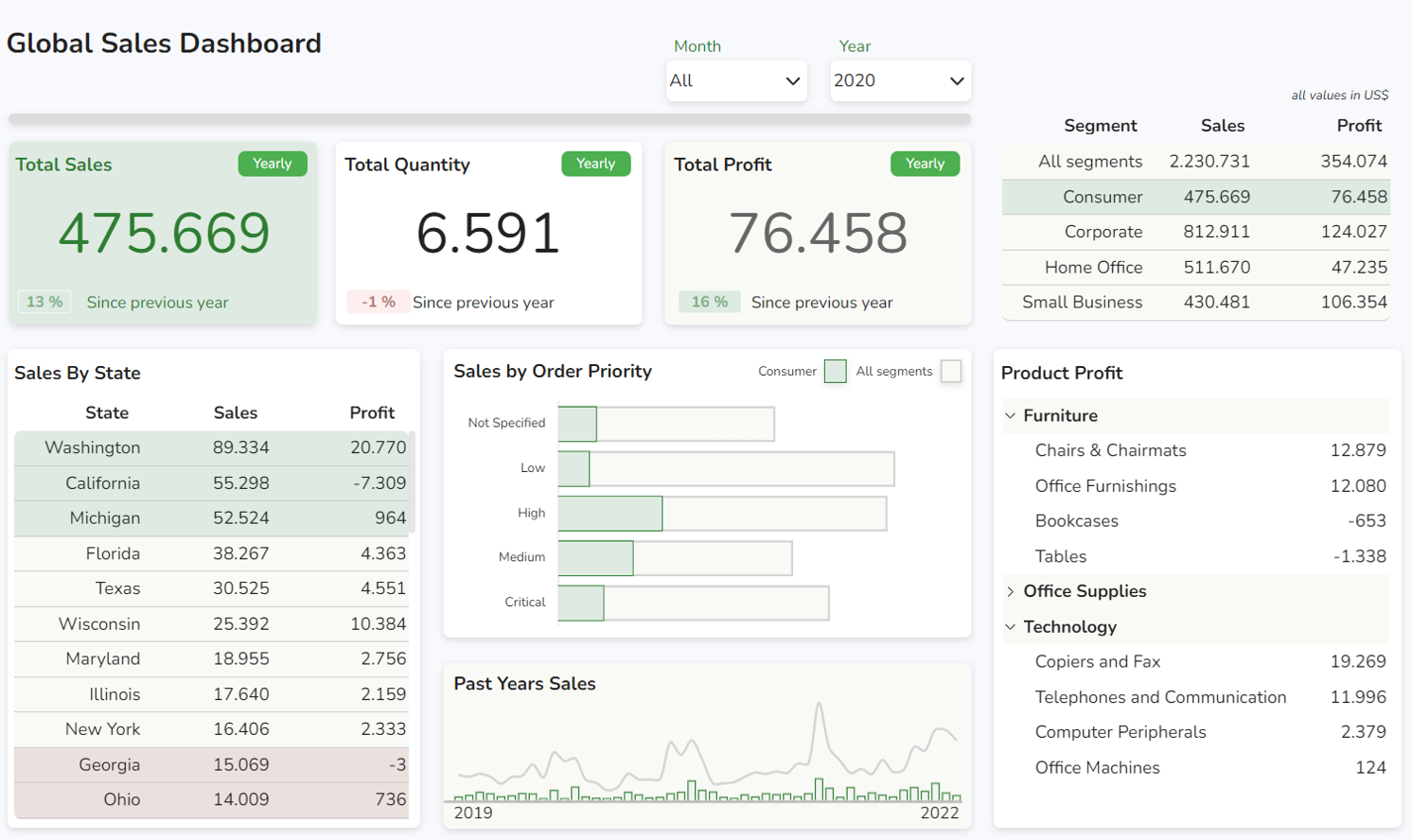Select Chairs & Chairmats product row
Viewport: 1412px width, 840px height.
pos(1196,451)
